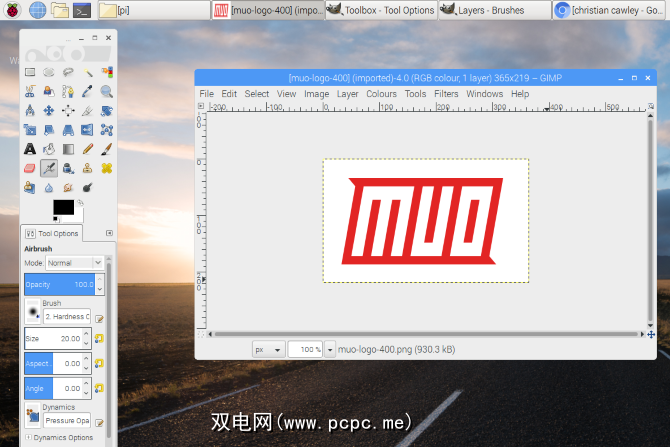
Task: Select the Scissors Select tool
Action: pyautogui.click(x=30, y=91)
